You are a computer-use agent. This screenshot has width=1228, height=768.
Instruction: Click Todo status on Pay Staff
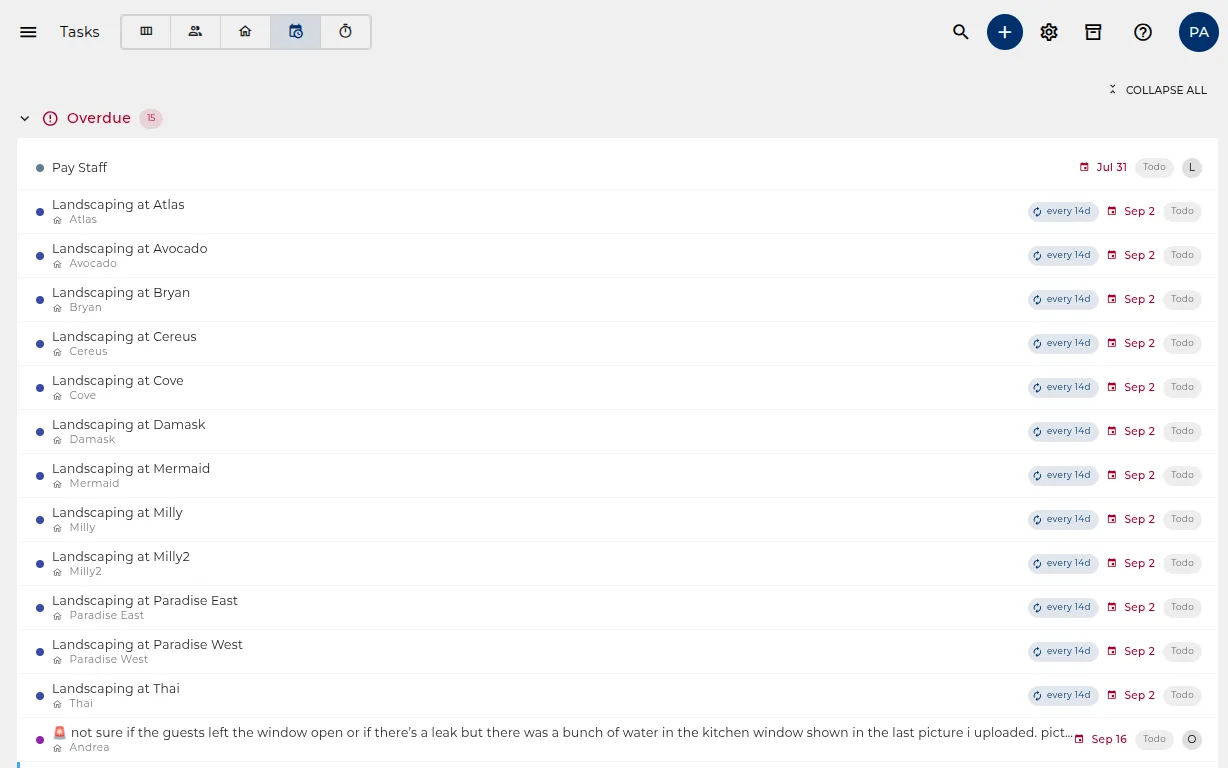pyautogui.click(x=1154, y=167)
